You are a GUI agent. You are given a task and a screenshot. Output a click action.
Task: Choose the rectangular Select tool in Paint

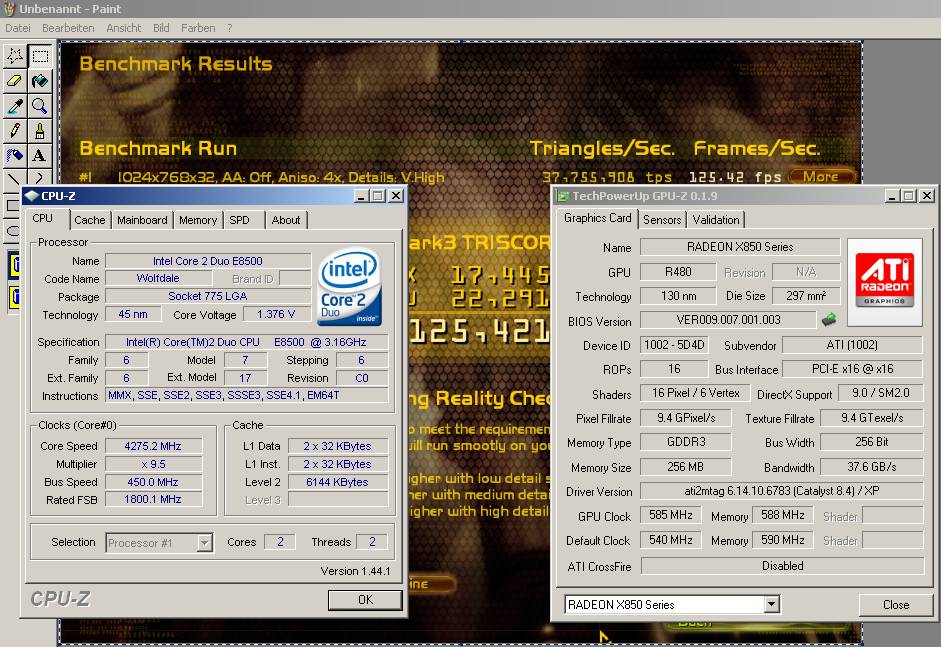(40, 56)
